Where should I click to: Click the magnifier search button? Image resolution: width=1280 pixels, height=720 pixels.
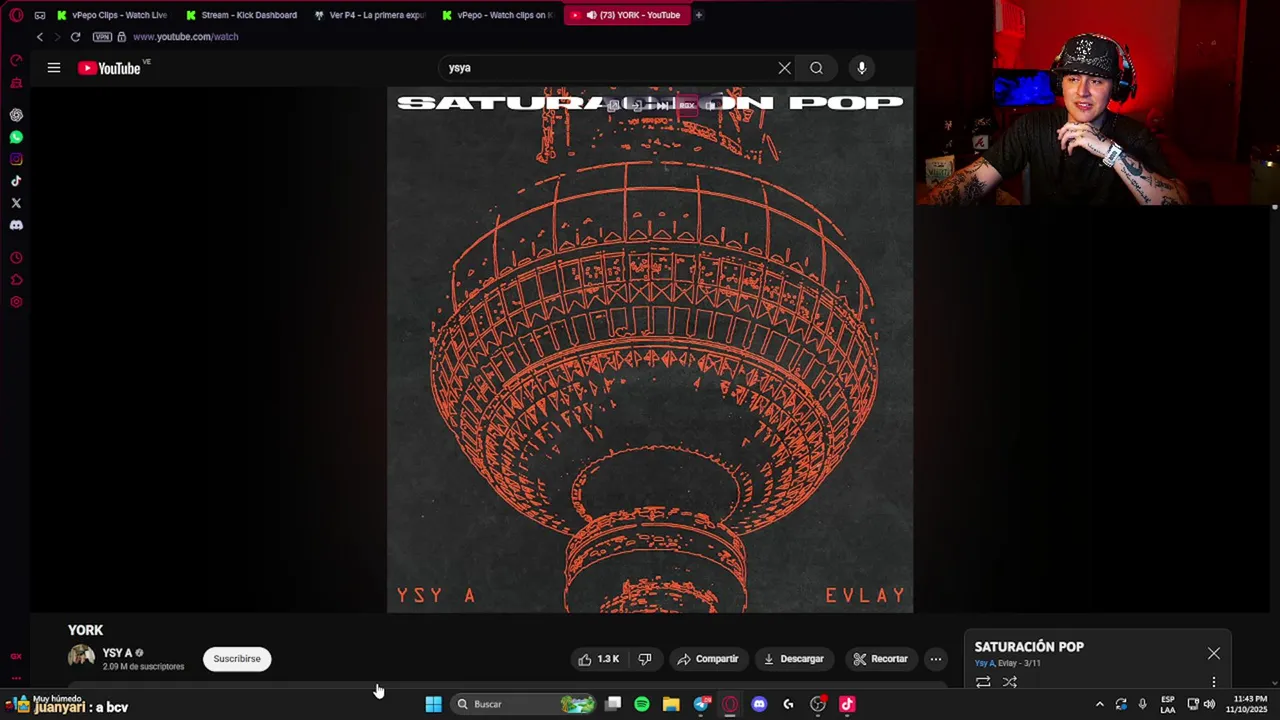click(816, 68)
